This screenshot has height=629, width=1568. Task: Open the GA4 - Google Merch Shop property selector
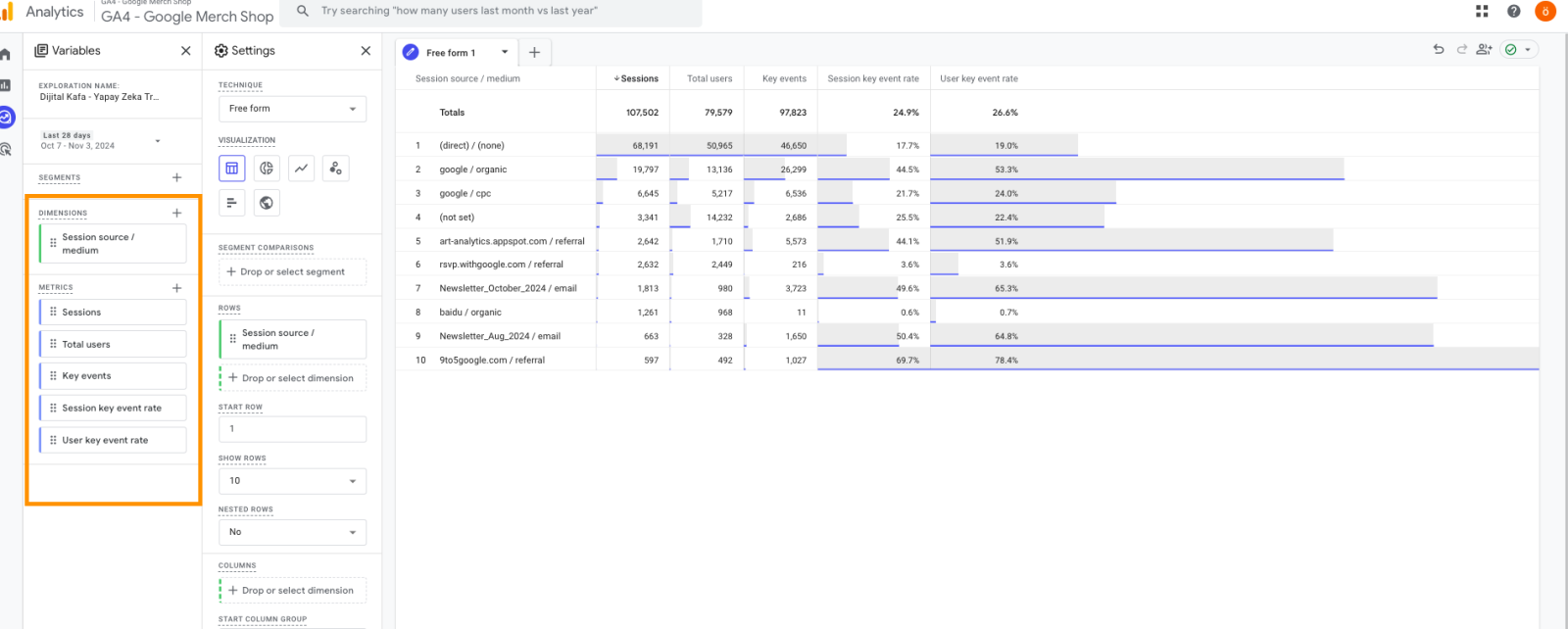[x=187, y=16]
